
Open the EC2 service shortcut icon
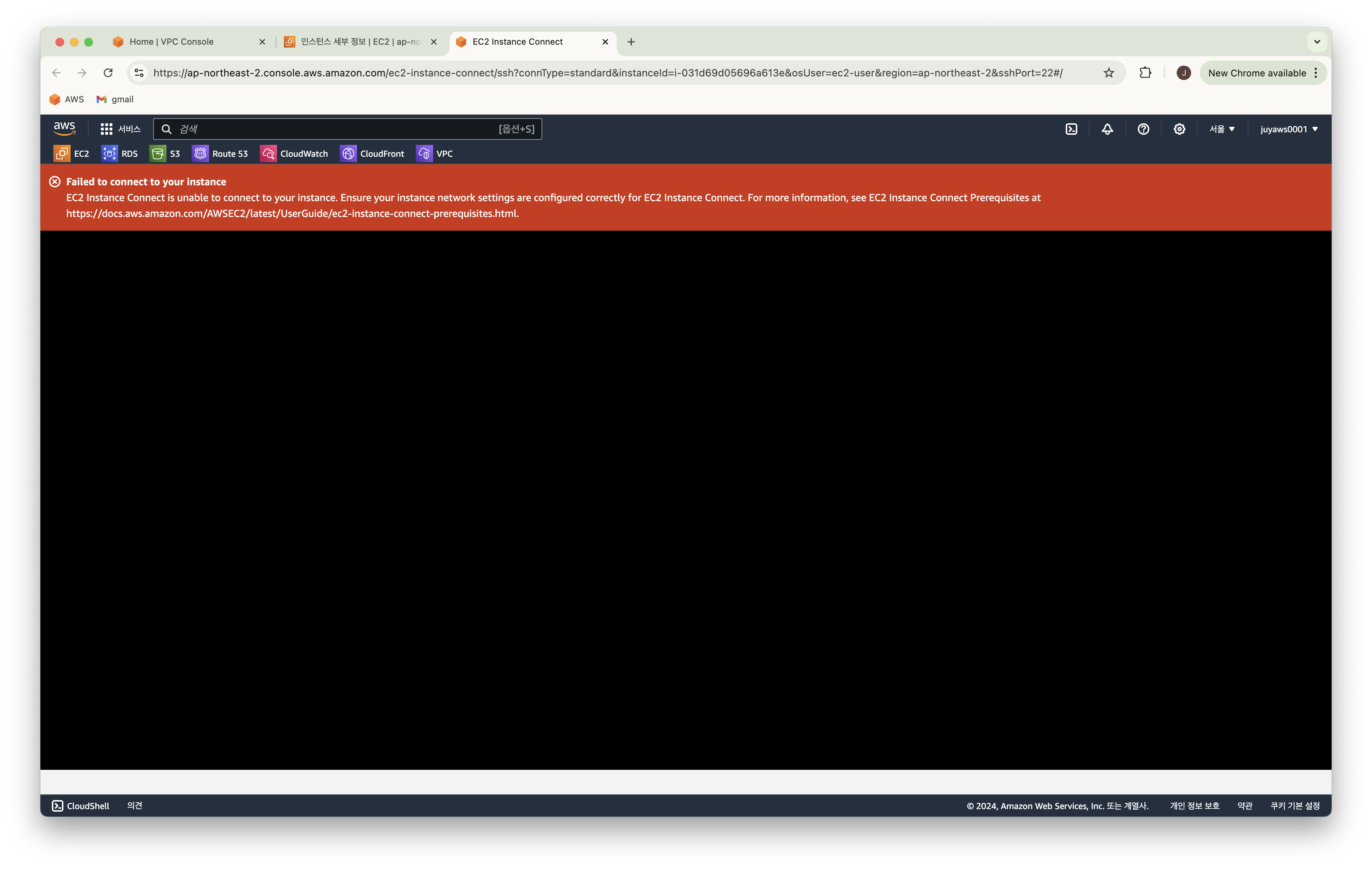coord(62,154)
